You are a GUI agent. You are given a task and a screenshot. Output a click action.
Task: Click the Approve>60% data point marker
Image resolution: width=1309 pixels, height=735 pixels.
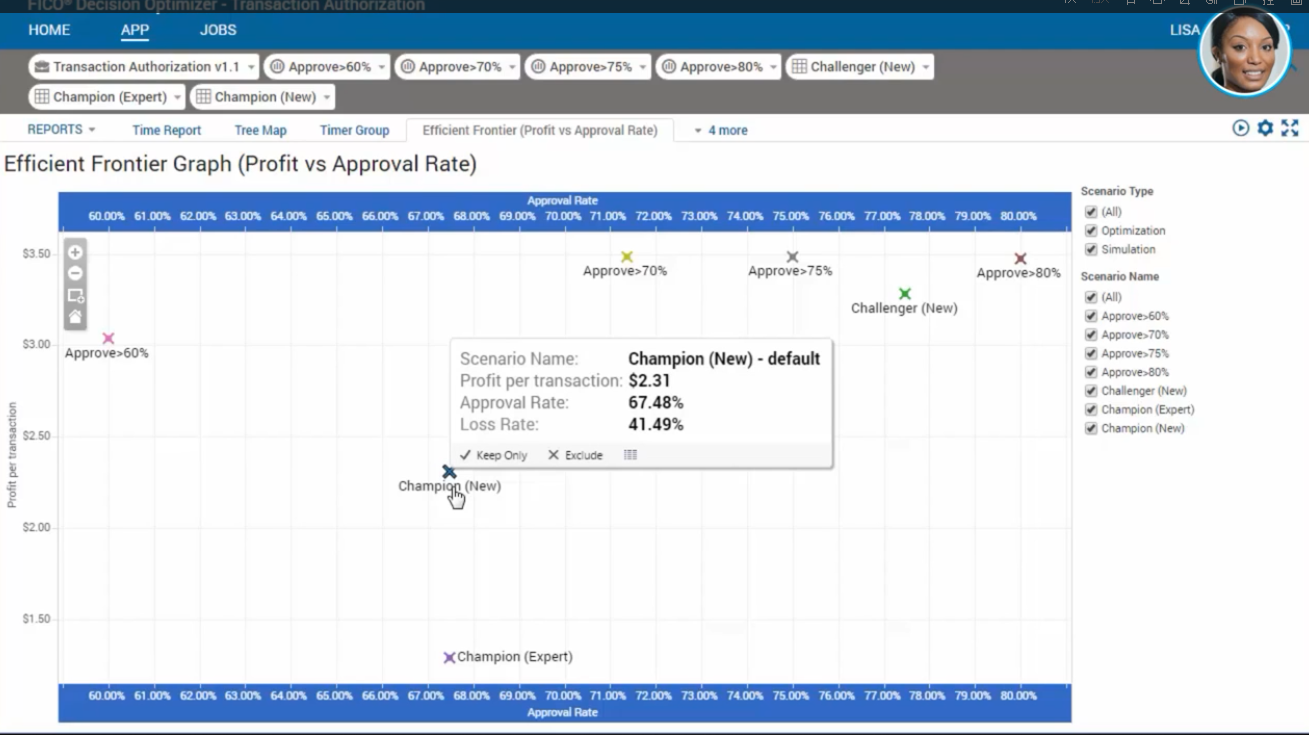pyautogui.click(x=108, y=338)
